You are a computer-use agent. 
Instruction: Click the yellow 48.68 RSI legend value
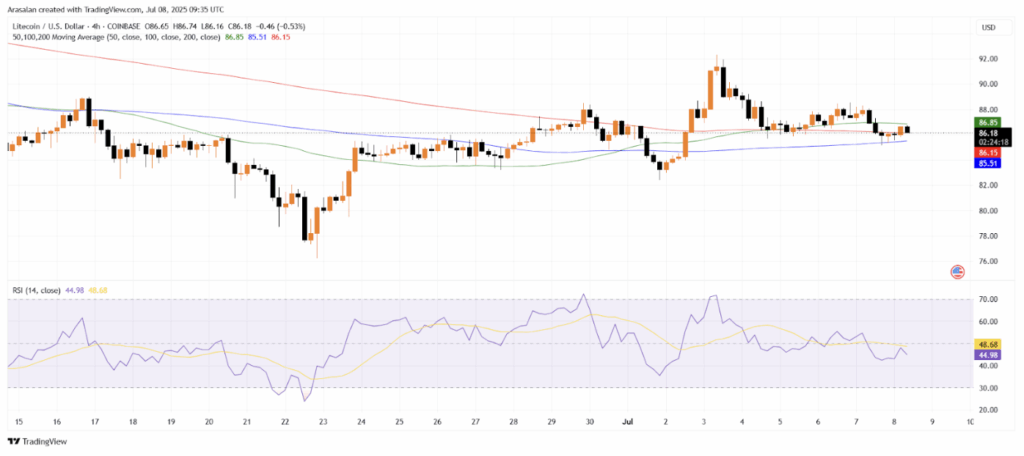[97, 290]
